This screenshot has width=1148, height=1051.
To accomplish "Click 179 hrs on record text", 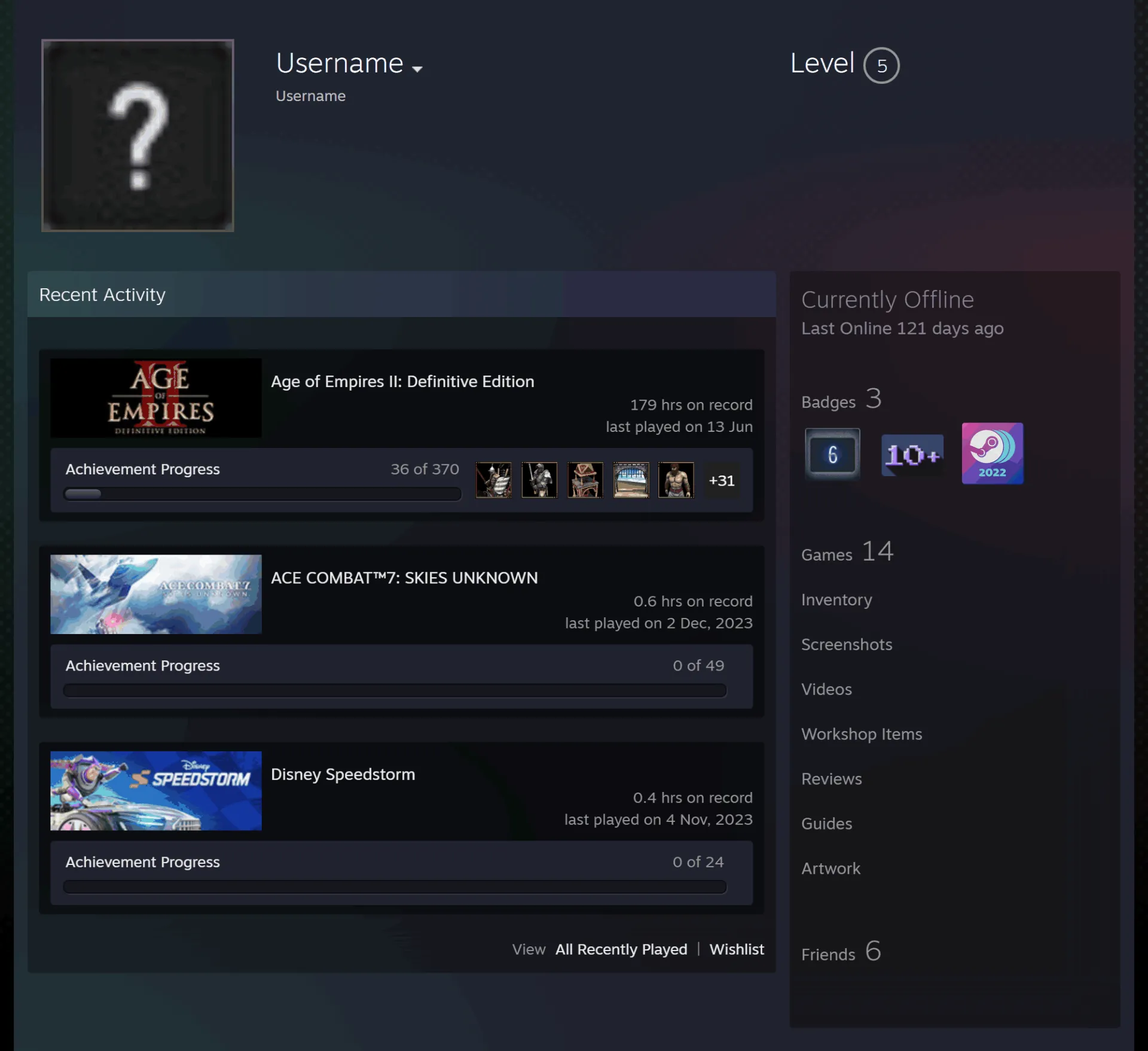I will [691, 405].
